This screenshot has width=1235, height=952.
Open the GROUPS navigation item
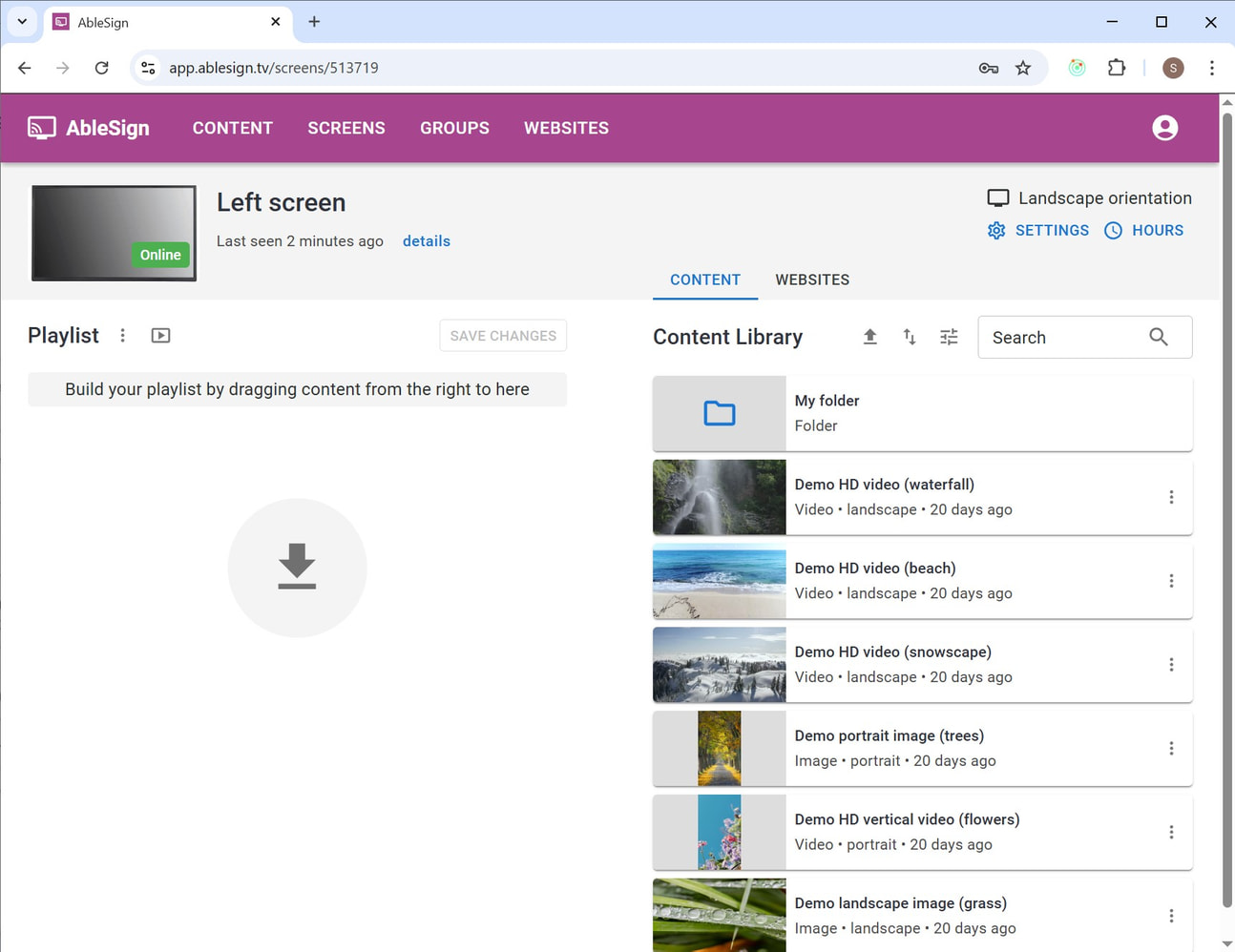454,128
